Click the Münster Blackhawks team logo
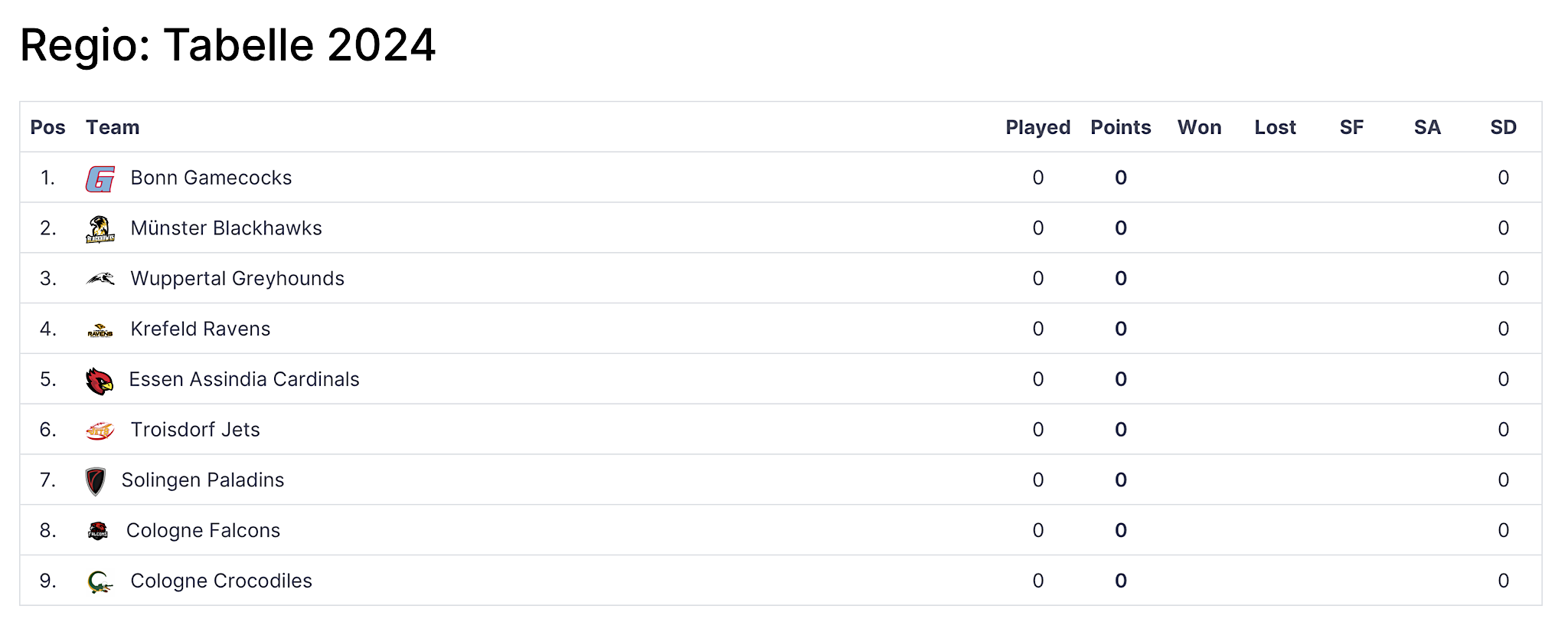Screen dimensions: 1568x622 coord(100,229)
